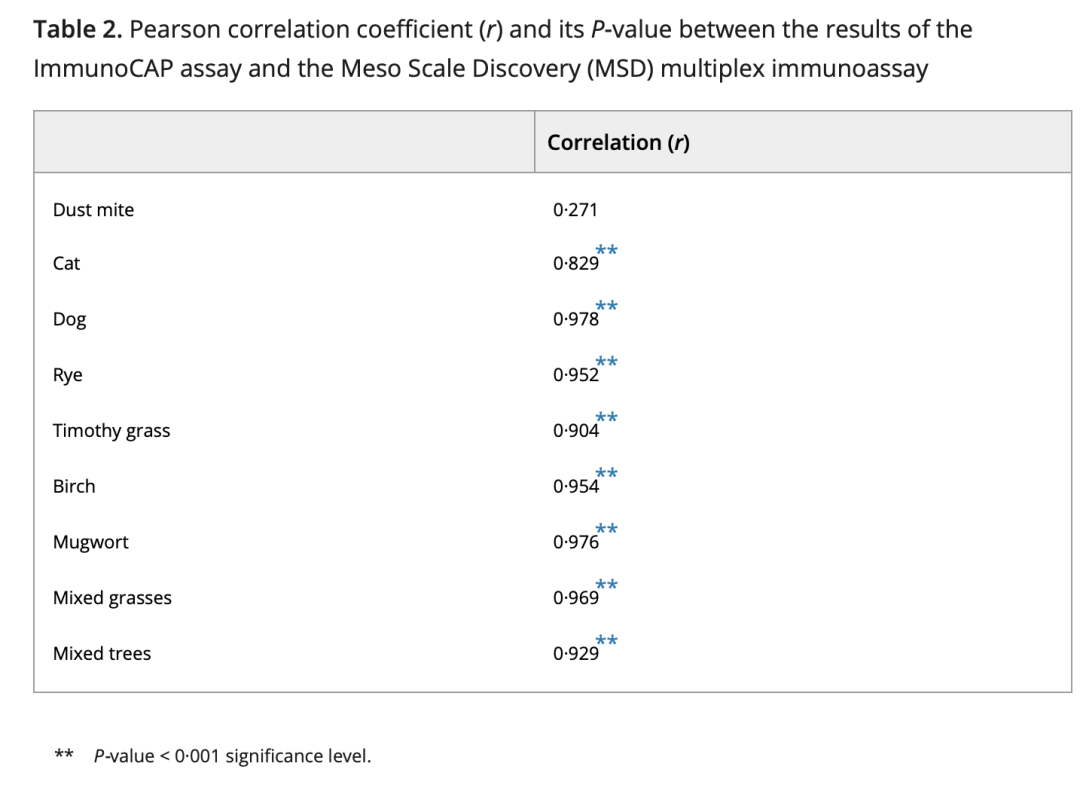Click the ** footnote link beside Cat's 0·829
This screenshot has width=1080, height=794.
(606, 251)
